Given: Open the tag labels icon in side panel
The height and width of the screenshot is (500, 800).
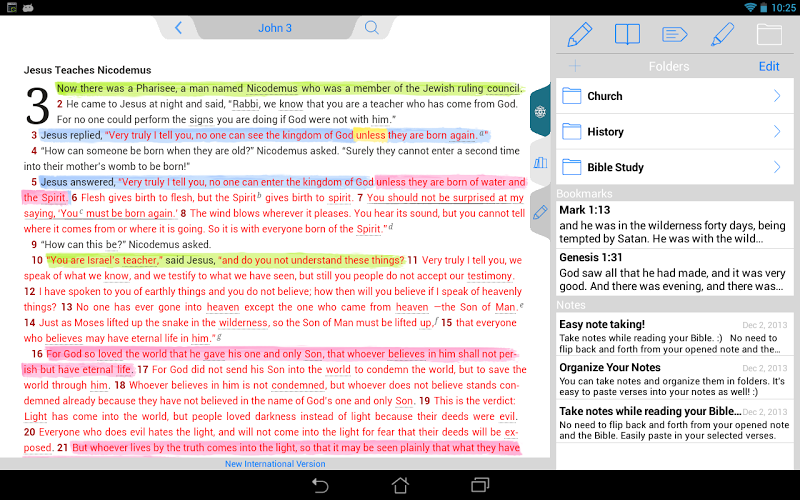Looking at the screenshot, I should pyautogui.click(x=674, y=35).
